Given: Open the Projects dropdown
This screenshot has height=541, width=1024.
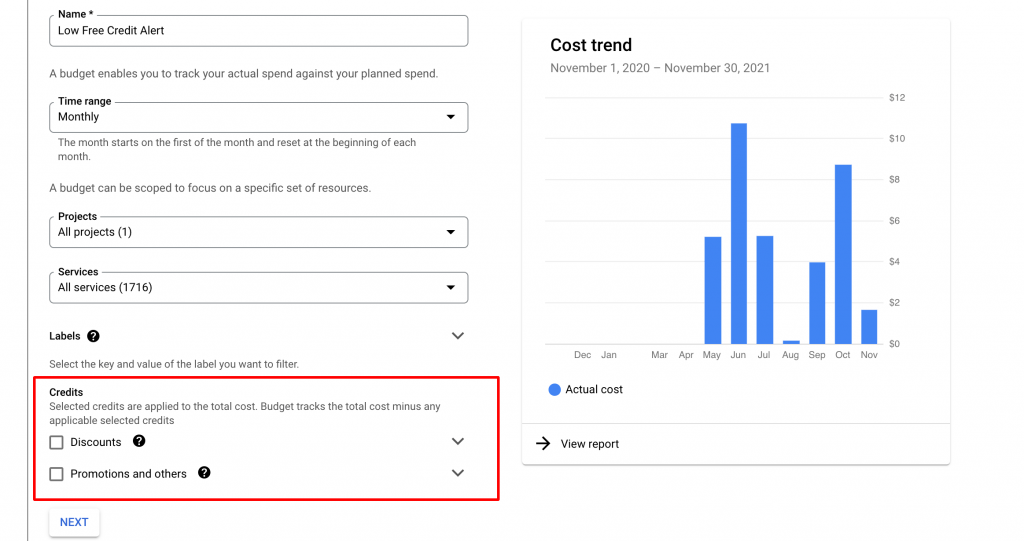Looking at the screenshot, I should (259, 232).
